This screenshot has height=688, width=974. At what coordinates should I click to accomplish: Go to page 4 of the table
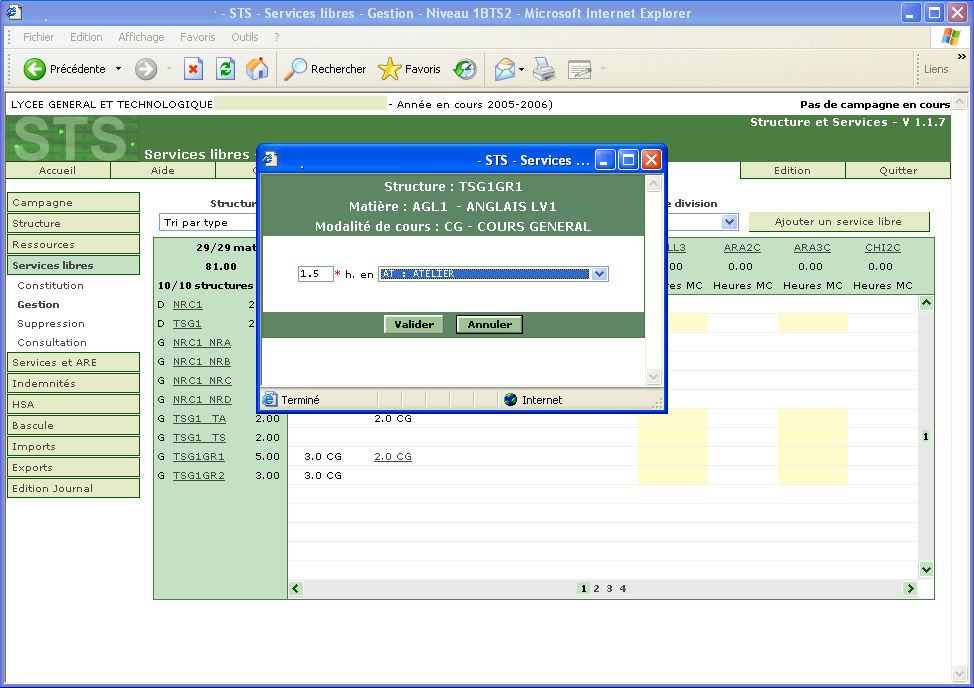point(623,589)
